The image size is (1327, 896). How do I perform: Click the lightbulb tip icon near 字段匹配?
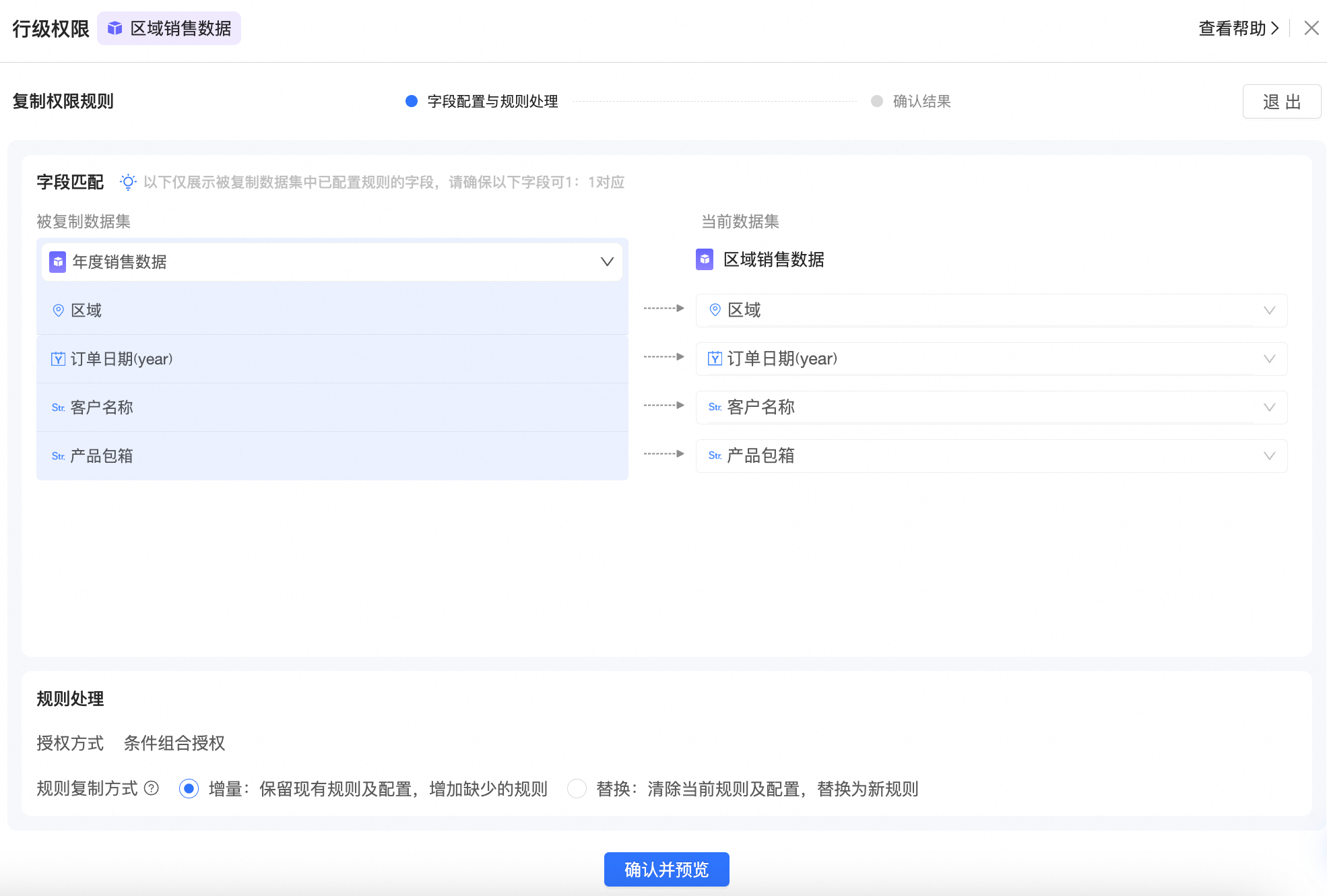point(128,182)
